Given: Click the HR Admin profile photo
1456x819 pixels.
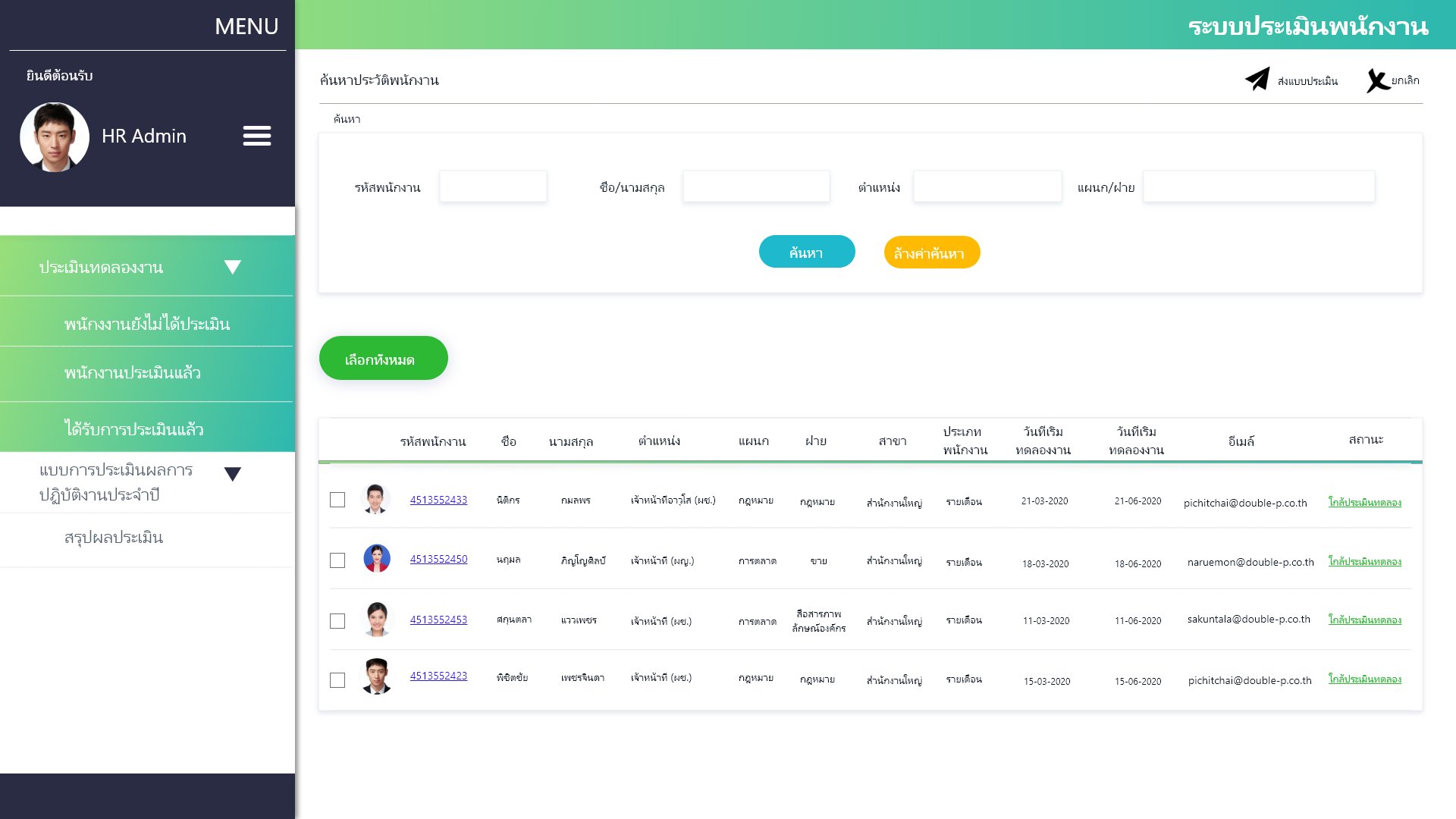Looking at the screenshot, I should tap(55, 137).
